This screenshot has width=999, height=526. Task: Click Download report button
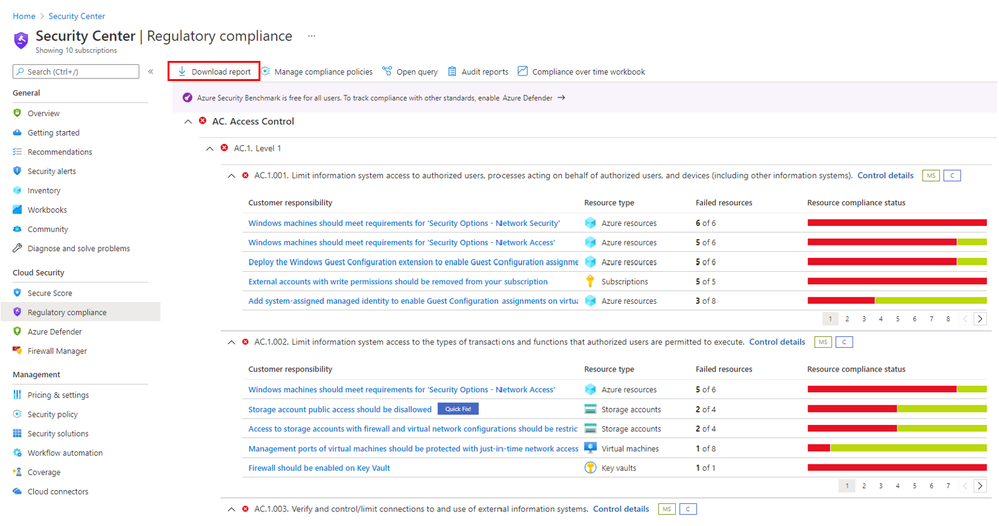tap(214, 71)
